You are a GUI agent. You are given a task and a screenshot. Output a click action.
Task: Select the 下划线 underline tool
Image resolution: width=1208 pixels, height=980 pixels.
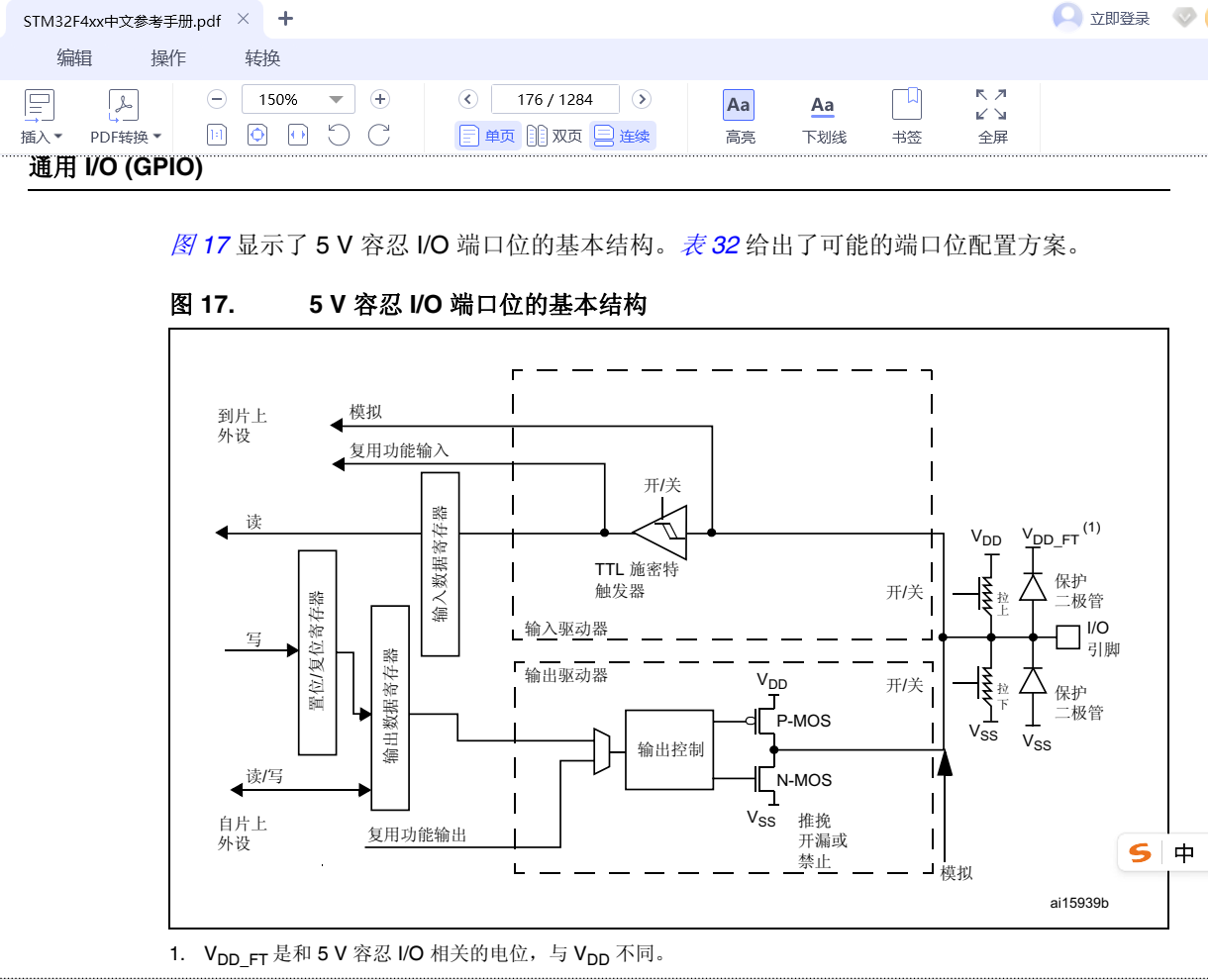pos(824,117)
